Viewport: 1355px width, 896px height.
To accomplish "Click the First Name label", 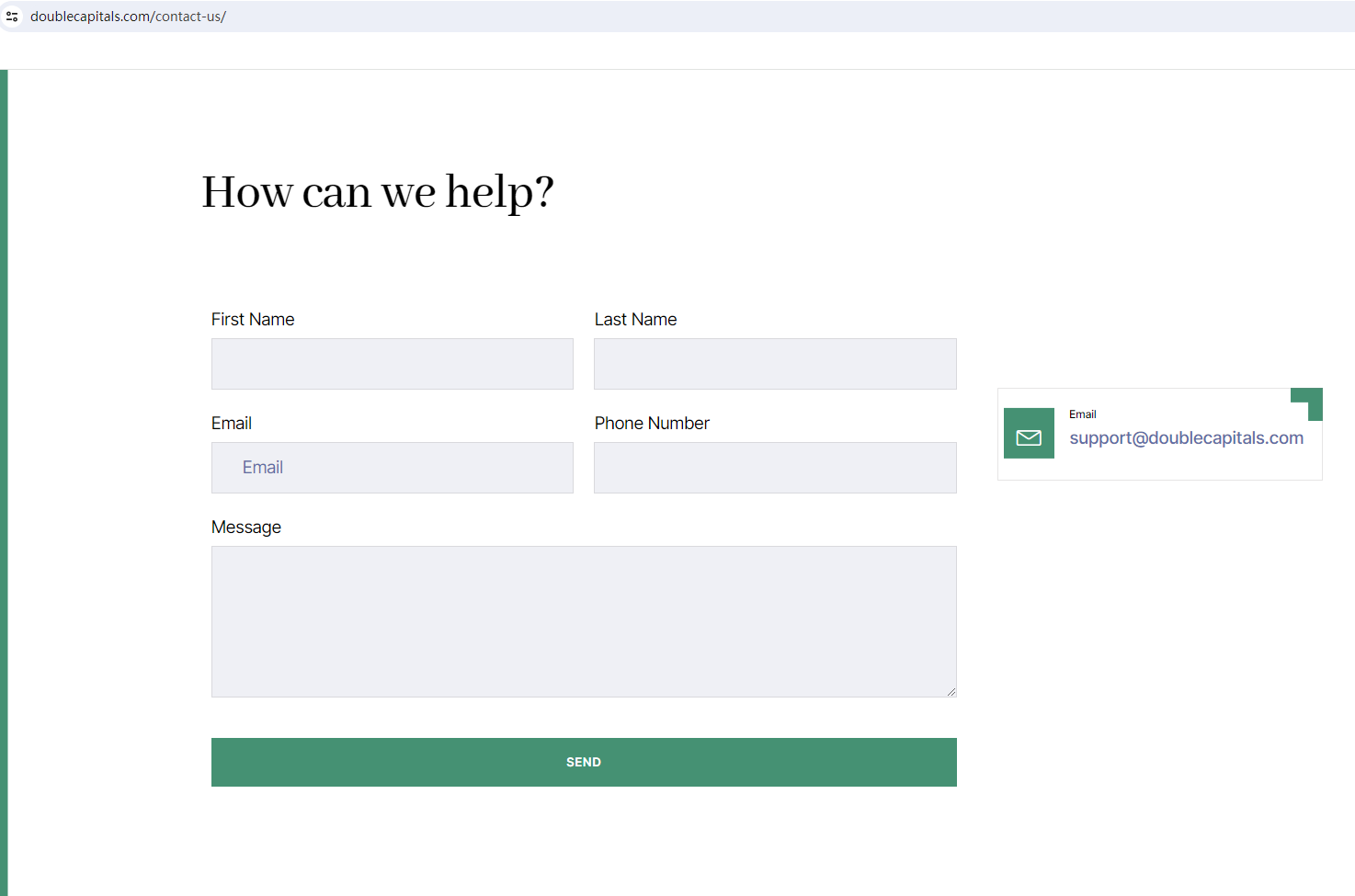I will [x=253, y=320].
